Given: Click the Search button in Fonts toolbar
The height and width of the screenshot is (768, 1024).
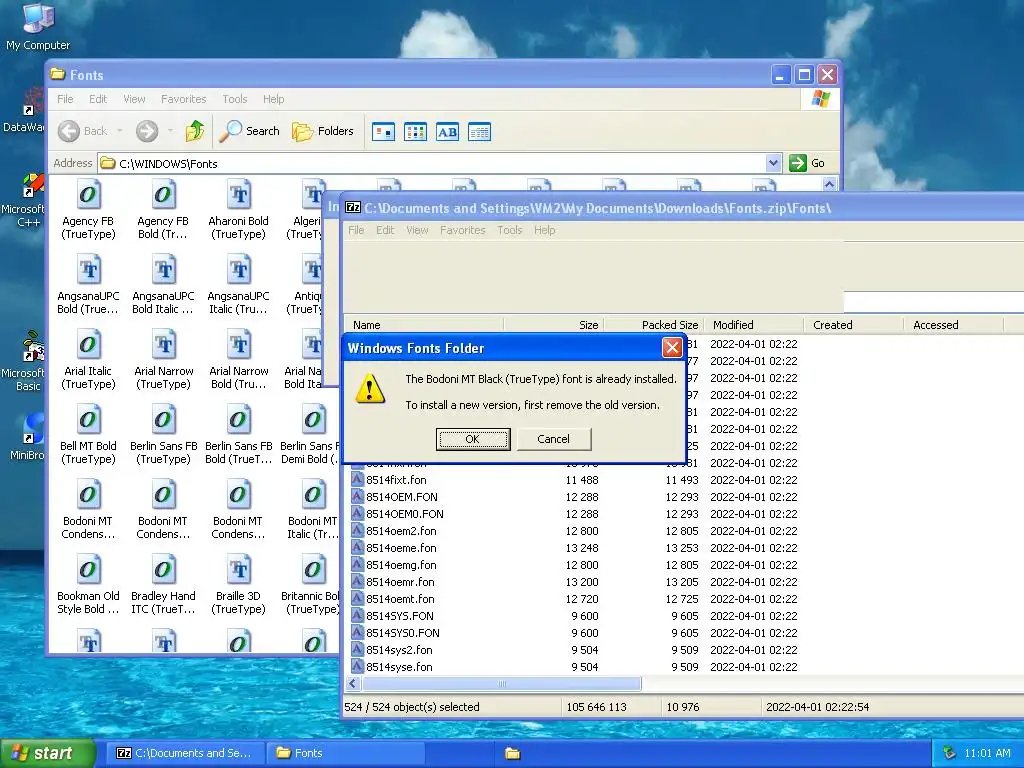Looking at the screenshot, I should click(249, 131).
